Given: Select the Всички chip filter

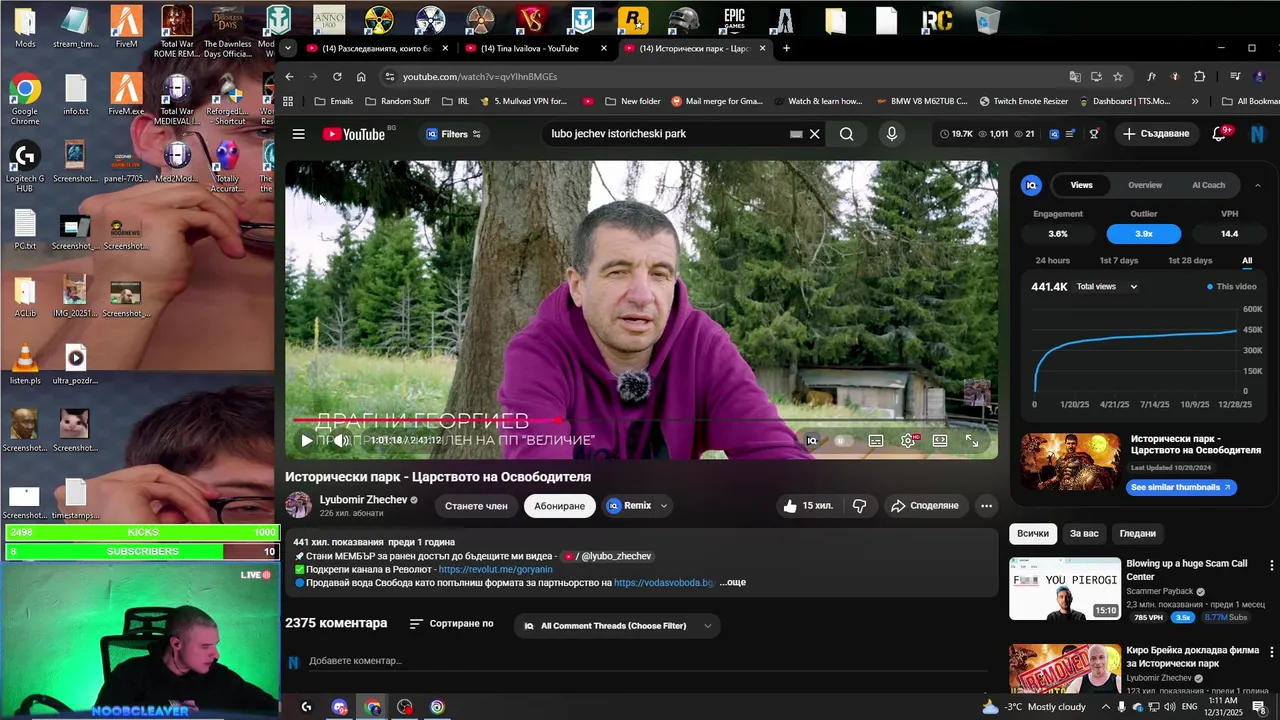Looking at the screenshot, I should click(1033, 534).
